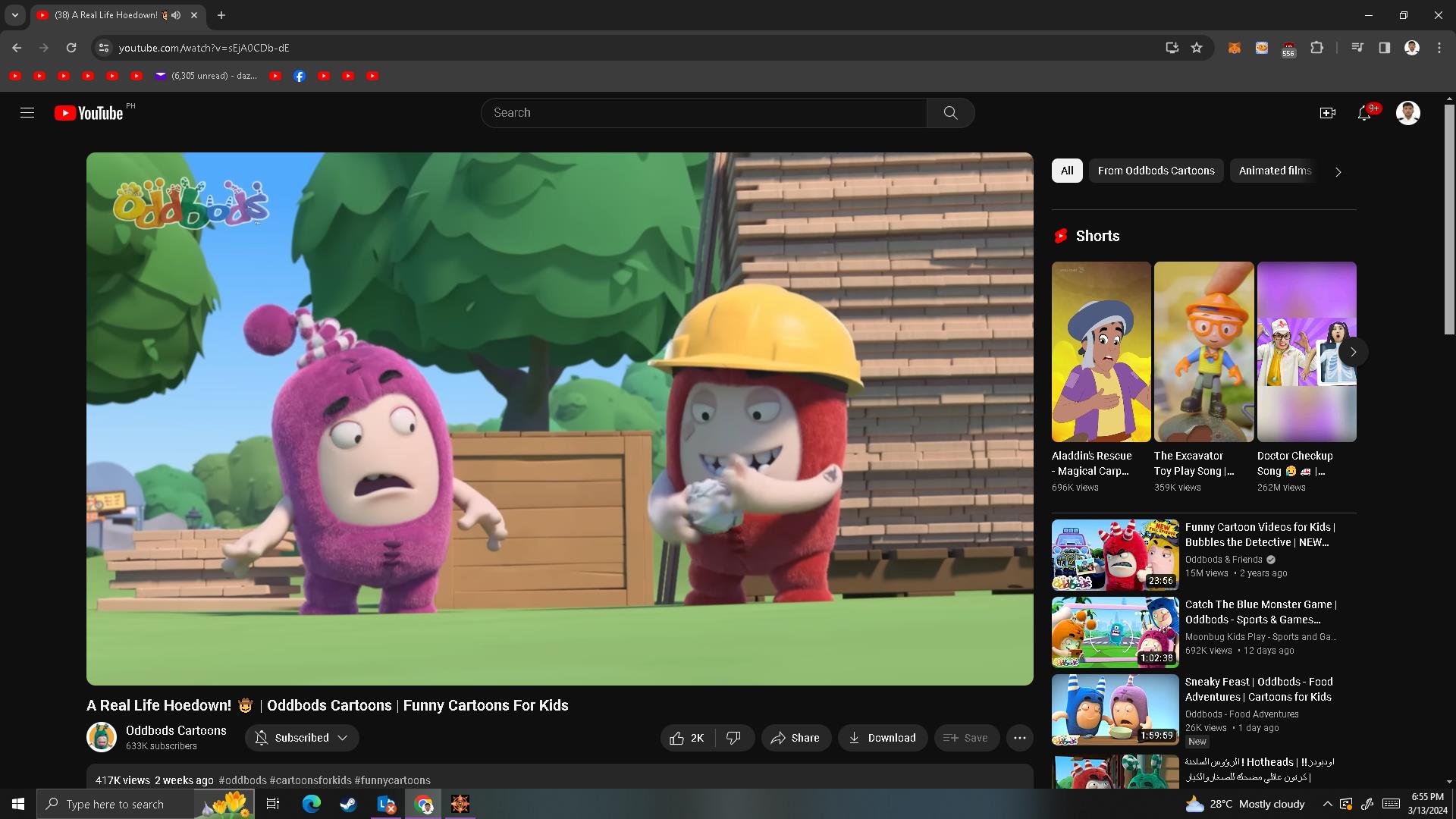Open the #funnycartoons hashtag
This screenshot has width=1456, height=819.
[392, 780]
